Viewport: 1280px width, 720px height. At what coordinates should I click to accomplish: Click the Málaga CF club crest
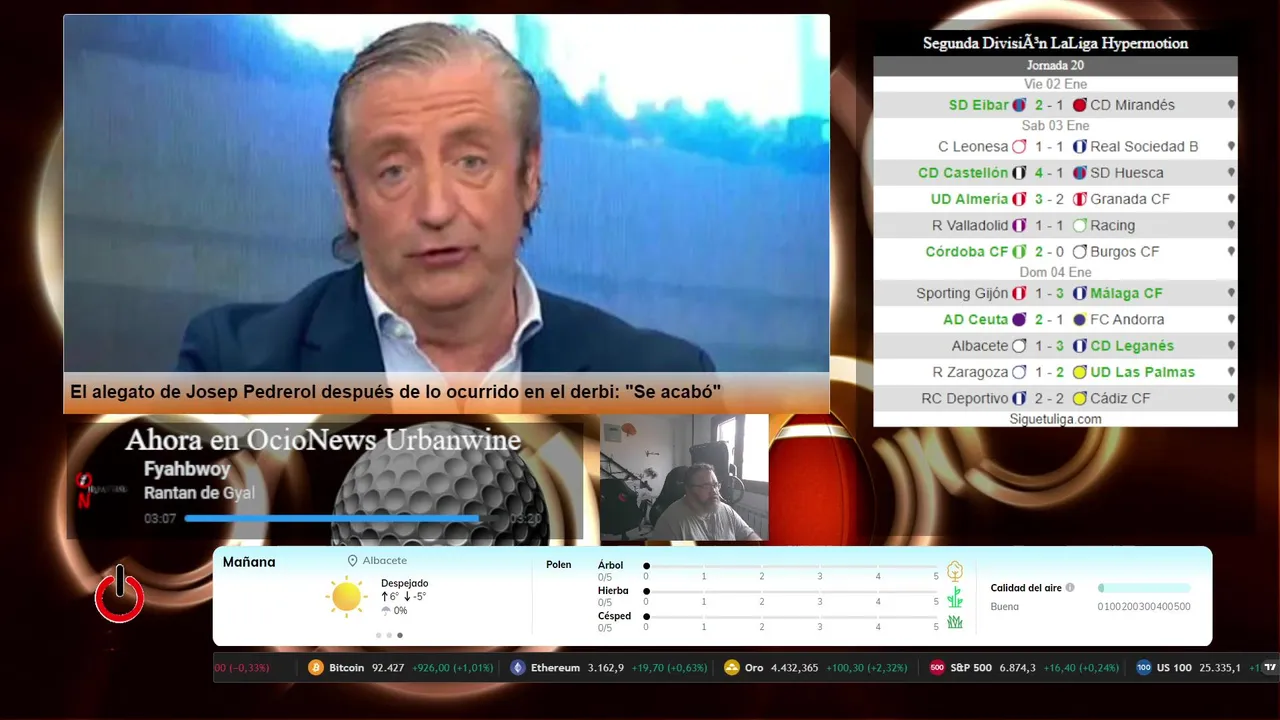1079,294
